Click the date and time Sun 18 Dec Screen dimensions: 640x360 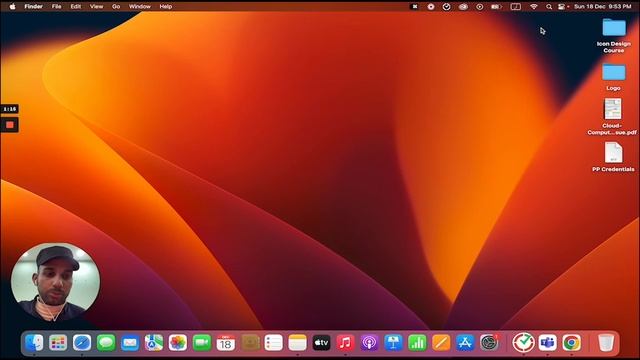point(602,7)
